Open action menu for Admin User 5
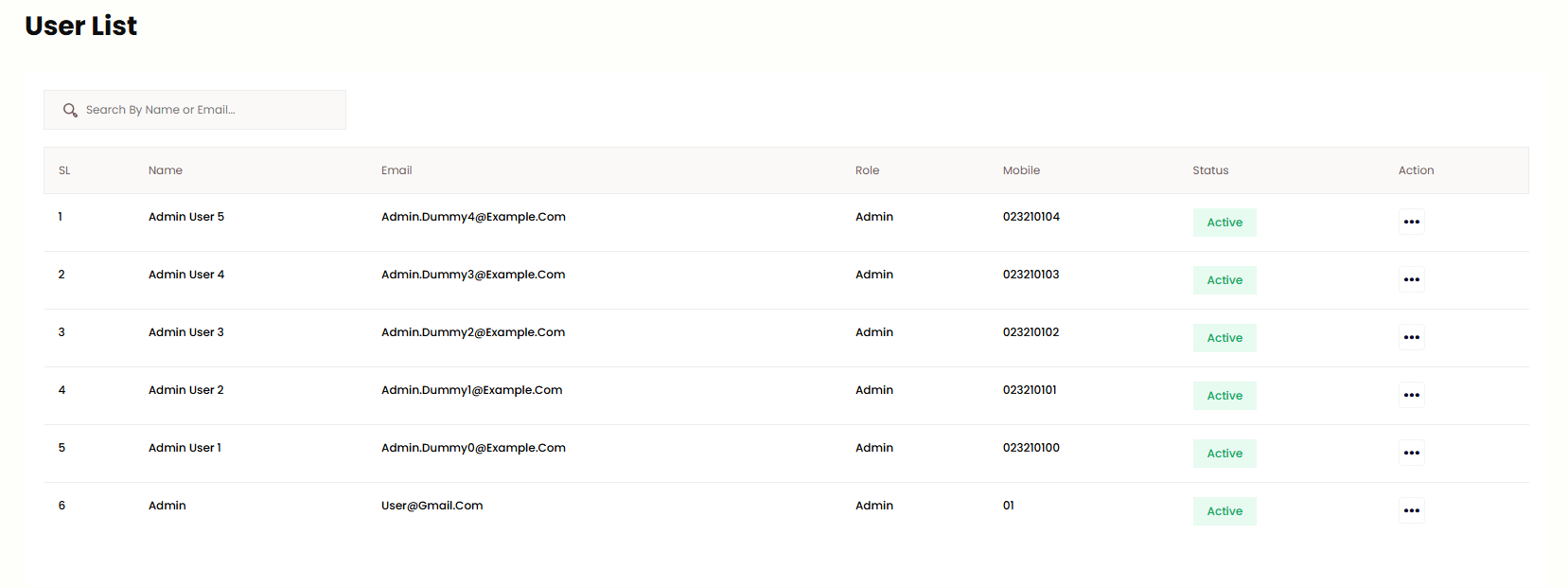Image resolution: width=1568 pixels, height=588 pixels. (1411, 222)
